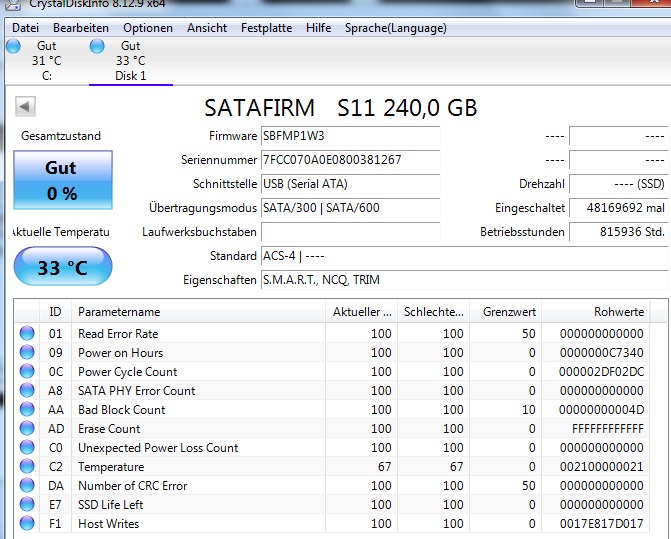
Task: Click the Betriebsstunden field 815936 Std.
Action: (618, 232)
